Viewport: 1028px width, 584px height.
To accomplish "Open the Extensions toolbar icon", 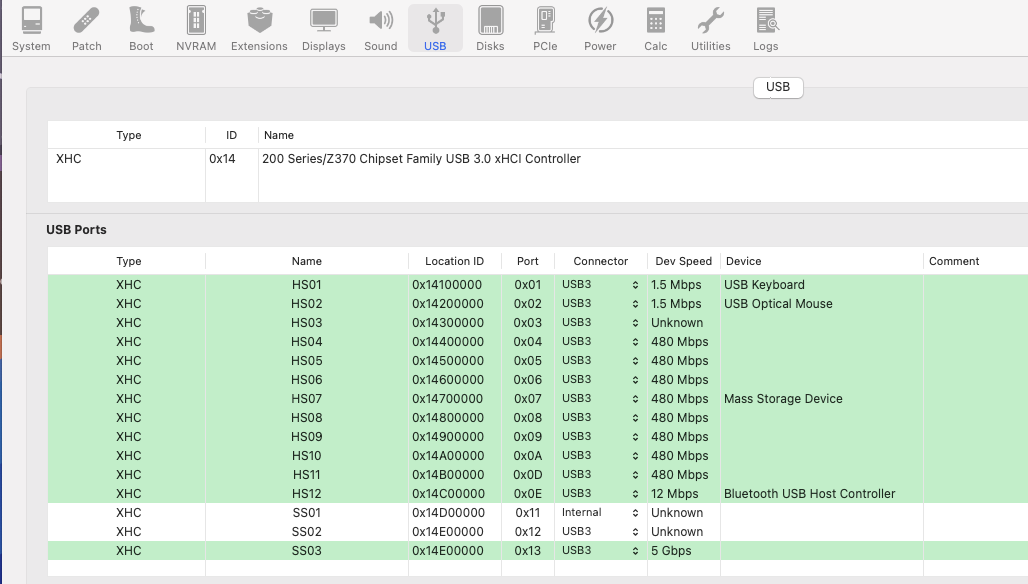I will (259, 28).
